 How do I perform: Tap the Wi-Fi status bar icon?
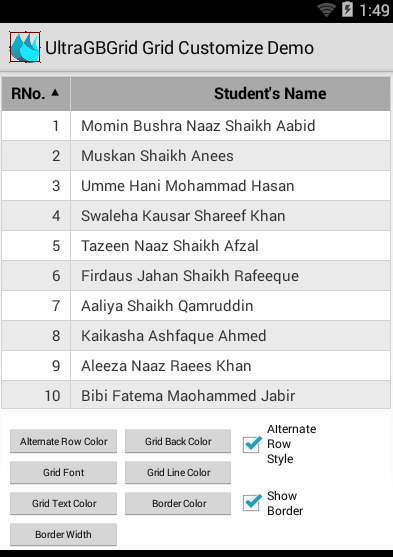[327, 10]
